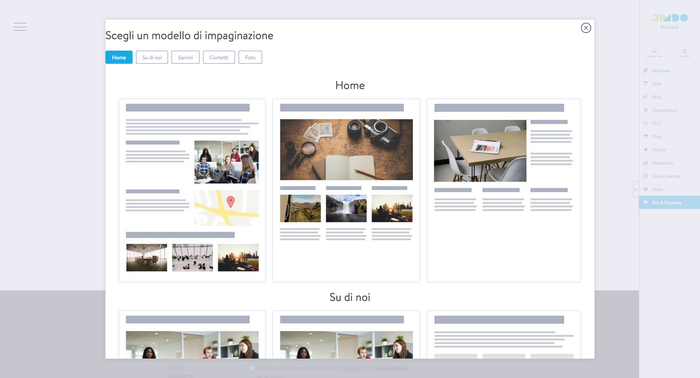Open Statistiche from the sidebar
Viewport: 700px width, 378px height.
[x=669, y=163]
